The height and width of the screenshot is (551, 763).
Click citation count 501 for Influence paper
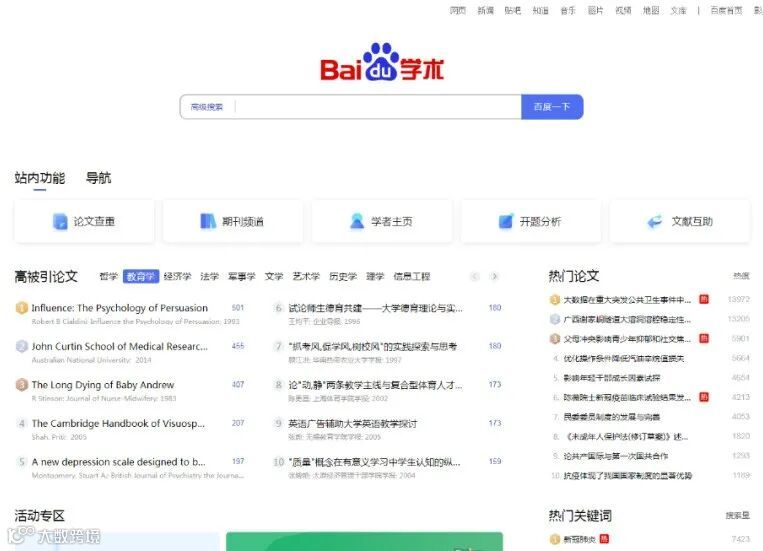coord(238,308)
